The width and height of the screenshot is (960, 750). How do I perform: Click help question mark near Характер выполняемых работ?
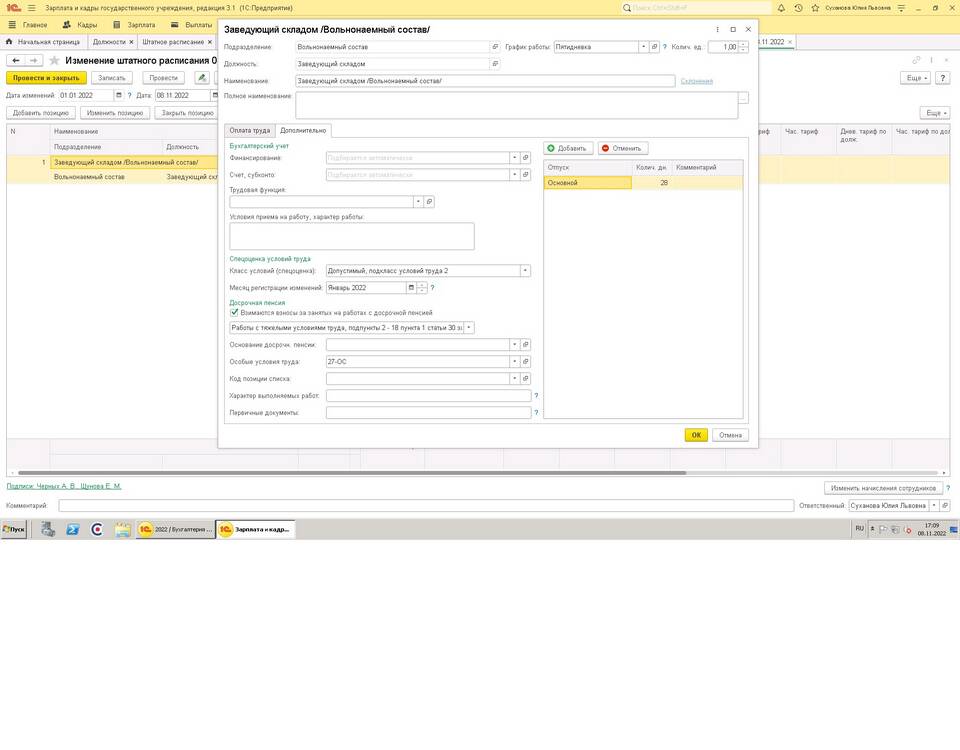point(536,396)
